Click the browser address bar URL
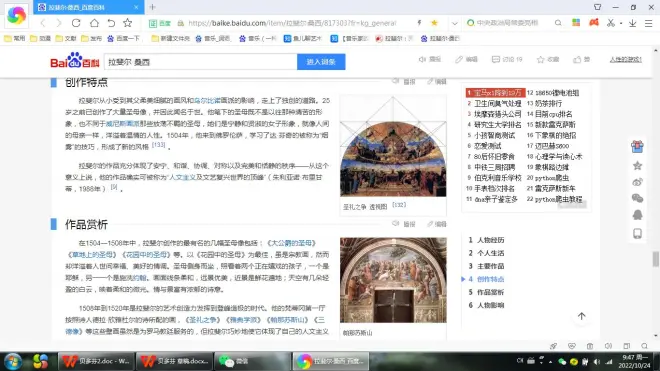 pos(292,23)
